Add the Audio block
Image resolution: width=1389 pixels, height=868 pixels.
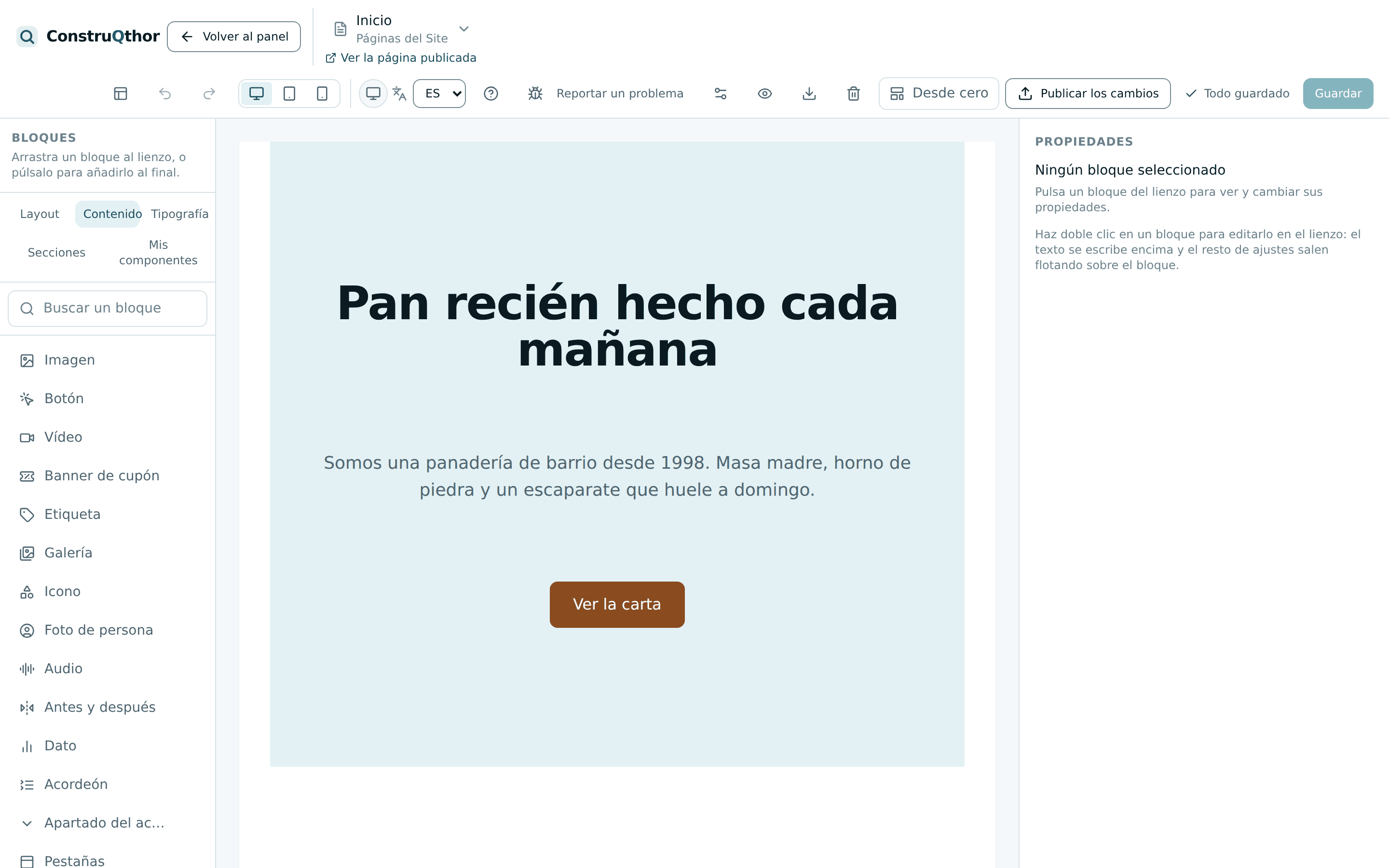coord(108,669)
